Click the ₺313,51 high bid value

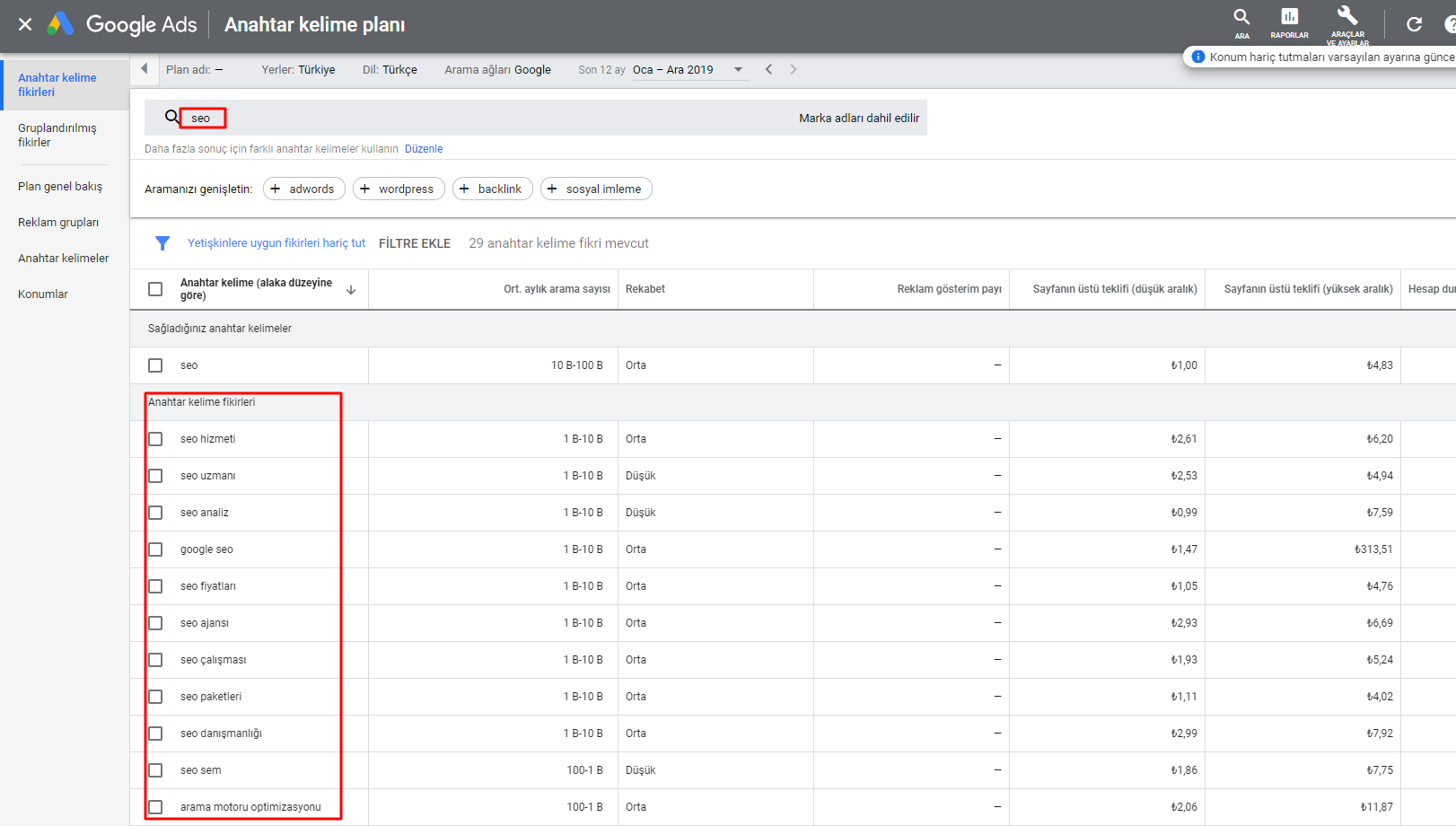tap(1373, 549)
